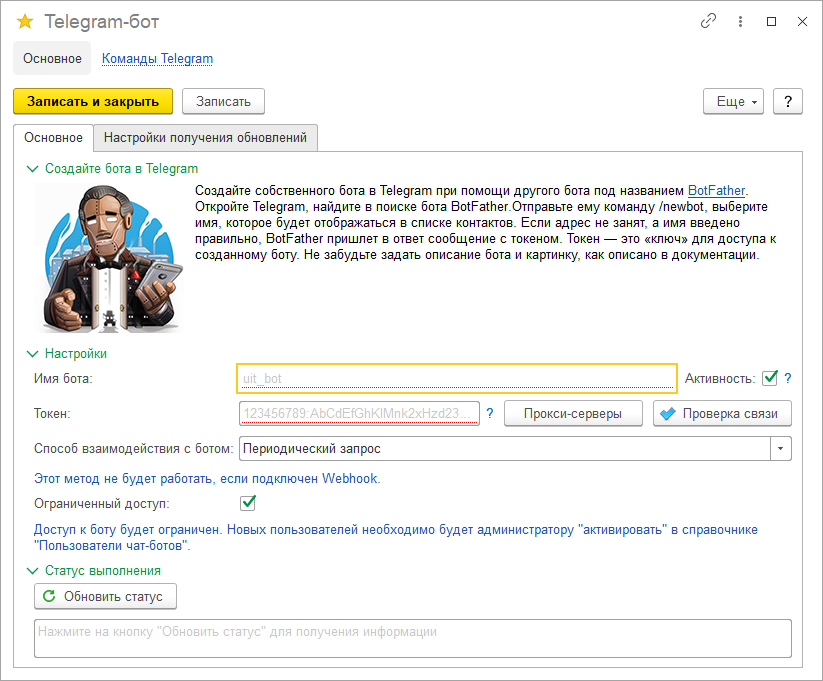
Task: Open the Способ взаимодействия с ботом dropdown
Action: click(782, 448)
